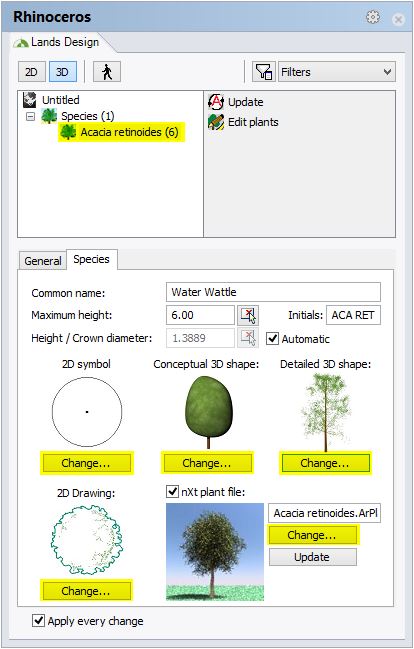Toggle the nXt plant file checkbox
Viewport: 414px width, 649px height.
(172, 492)
